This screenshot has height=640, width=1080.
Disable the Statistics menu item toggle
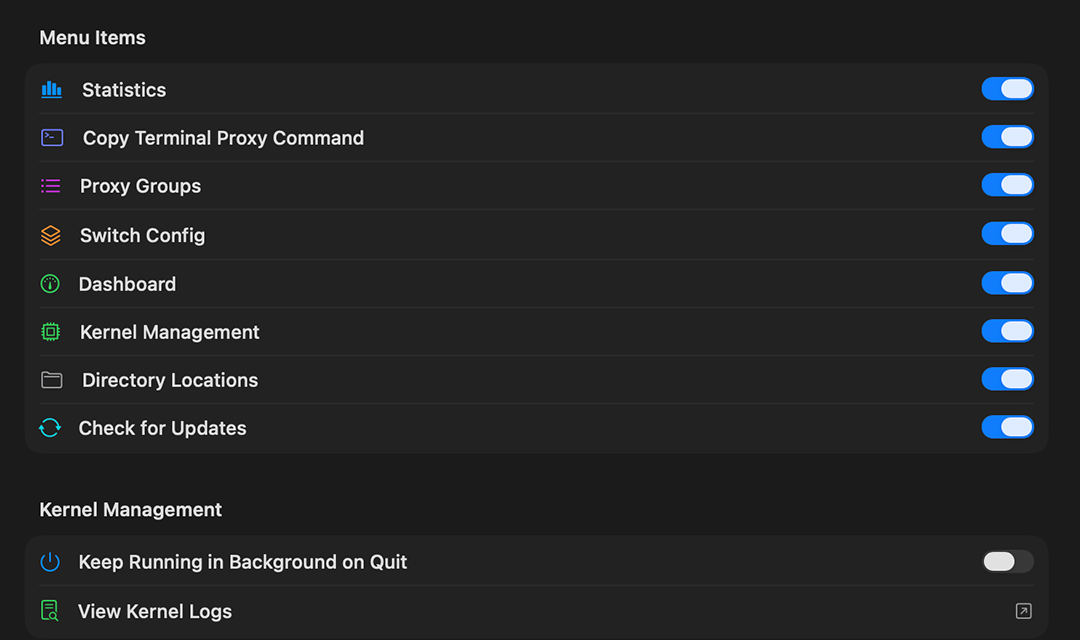(1007, 89)
